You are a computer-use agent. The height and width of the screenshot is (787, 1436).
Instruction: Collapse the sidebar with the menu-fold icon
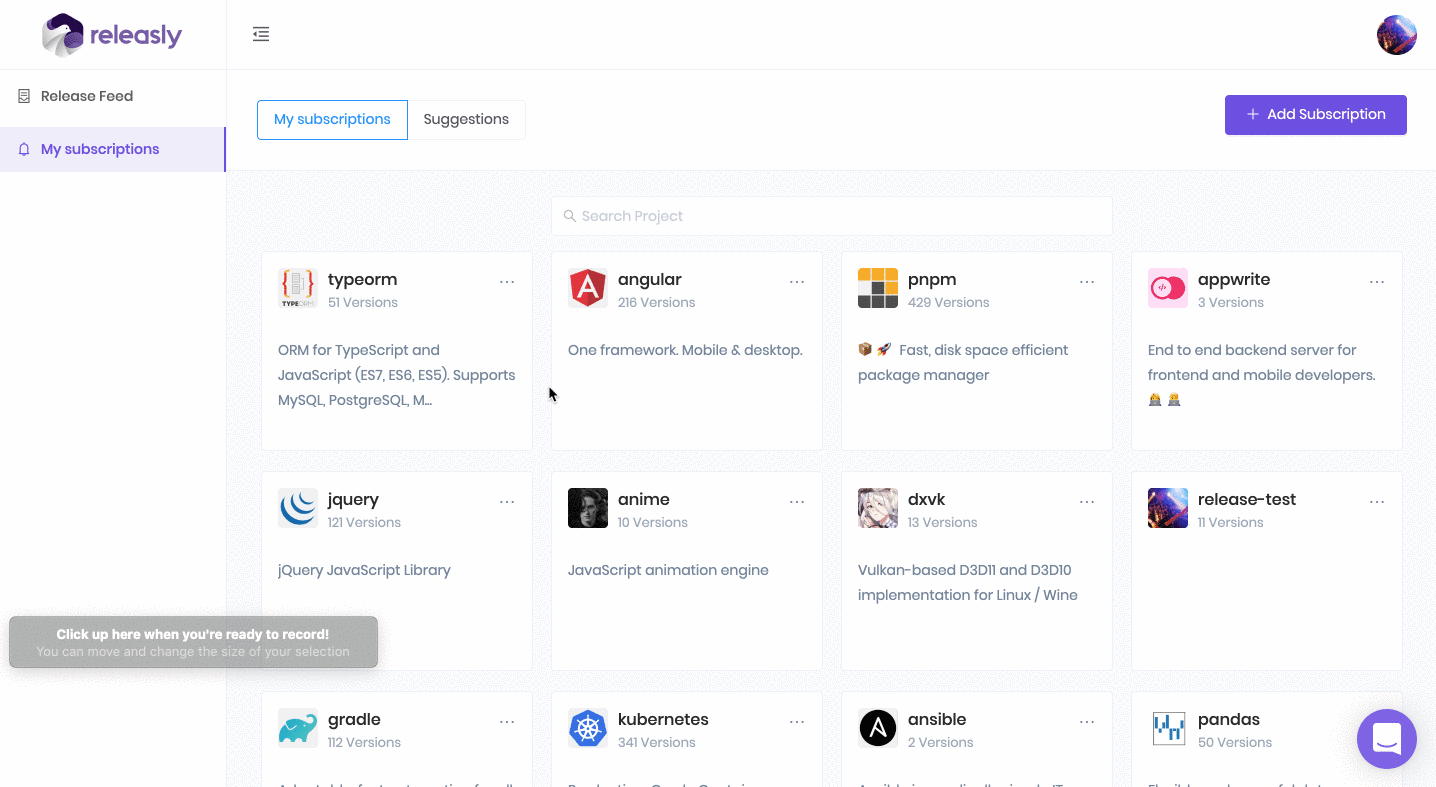(x=261, y=34)
